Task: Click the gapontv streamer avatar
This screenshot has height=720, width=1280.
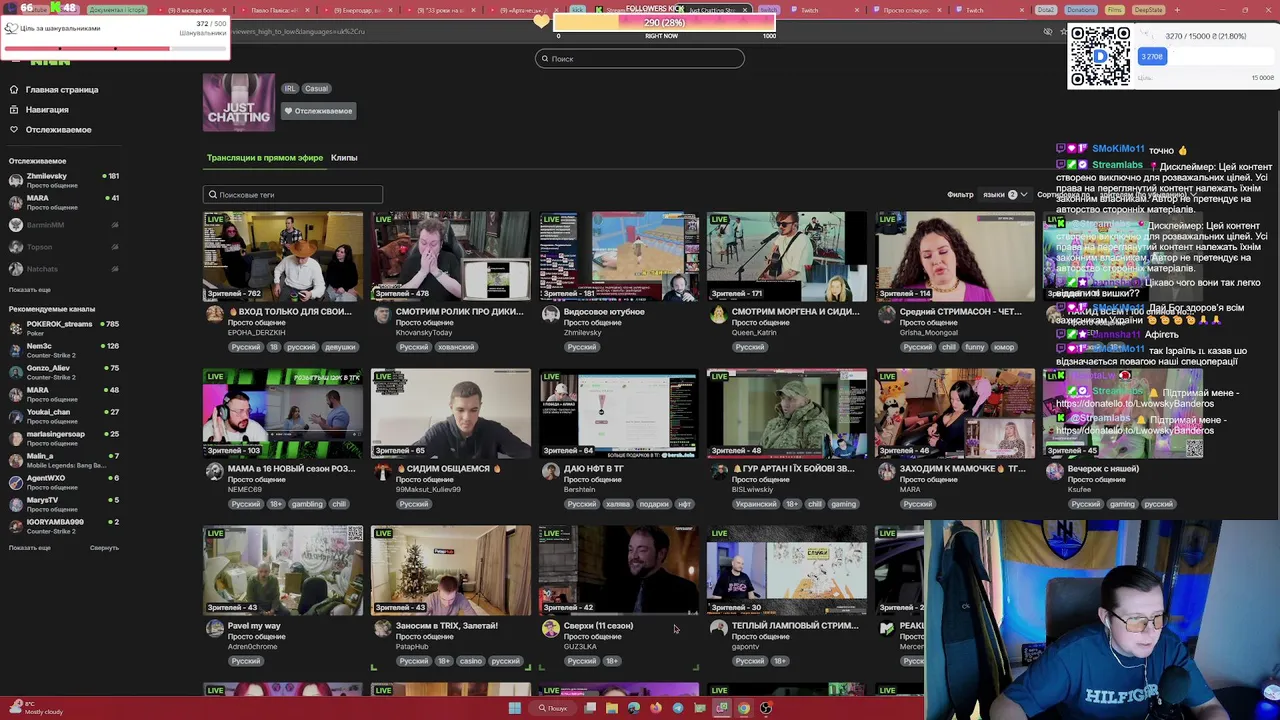Action: pyautogui.click(x=718, y=628)
